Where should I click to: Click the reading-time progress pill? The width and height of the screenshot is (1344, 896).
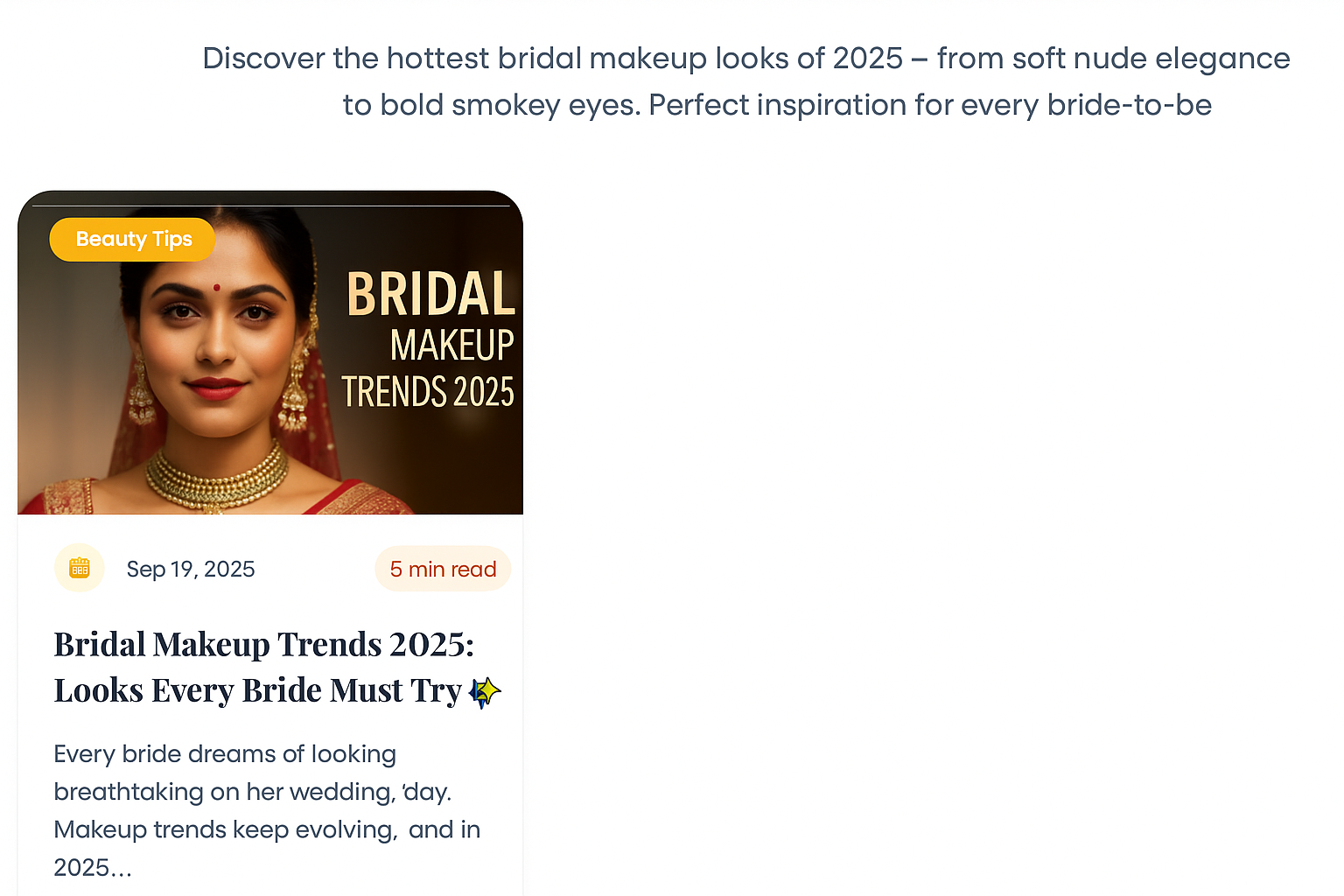443,568
